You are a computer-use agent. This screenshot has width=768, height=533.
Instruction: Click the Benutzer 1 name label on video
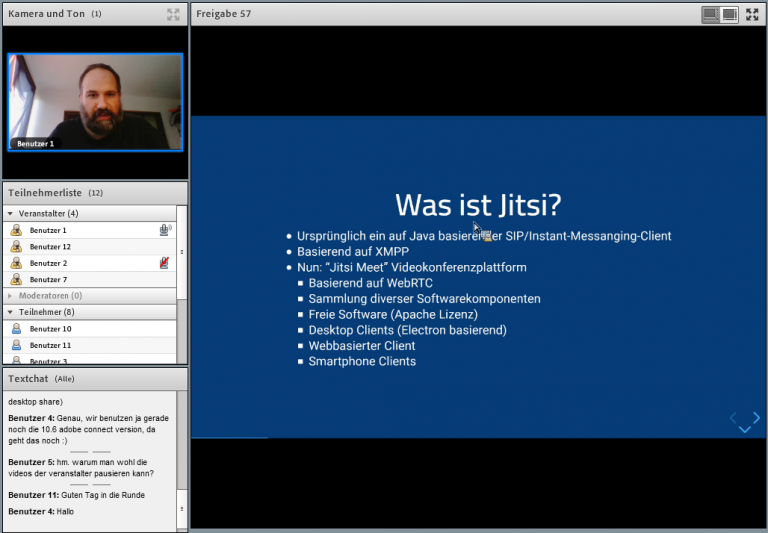pos(35,144)
